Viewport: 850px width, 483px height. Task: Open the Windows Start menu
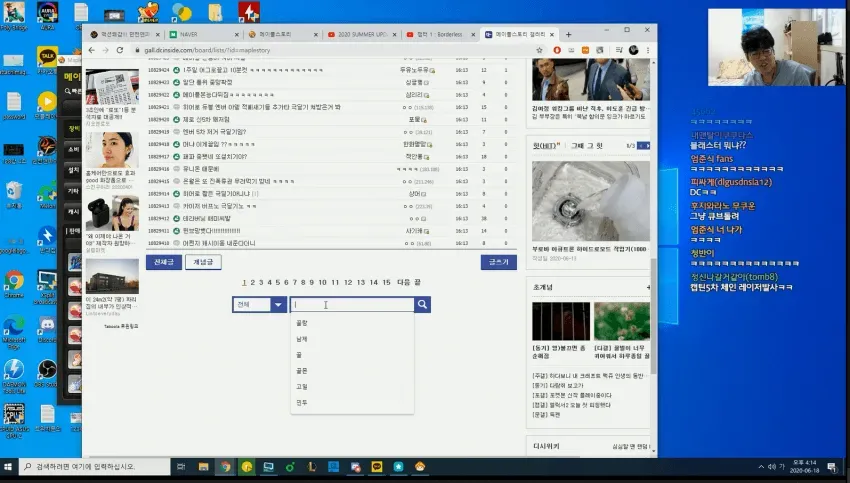coord(8,467)
